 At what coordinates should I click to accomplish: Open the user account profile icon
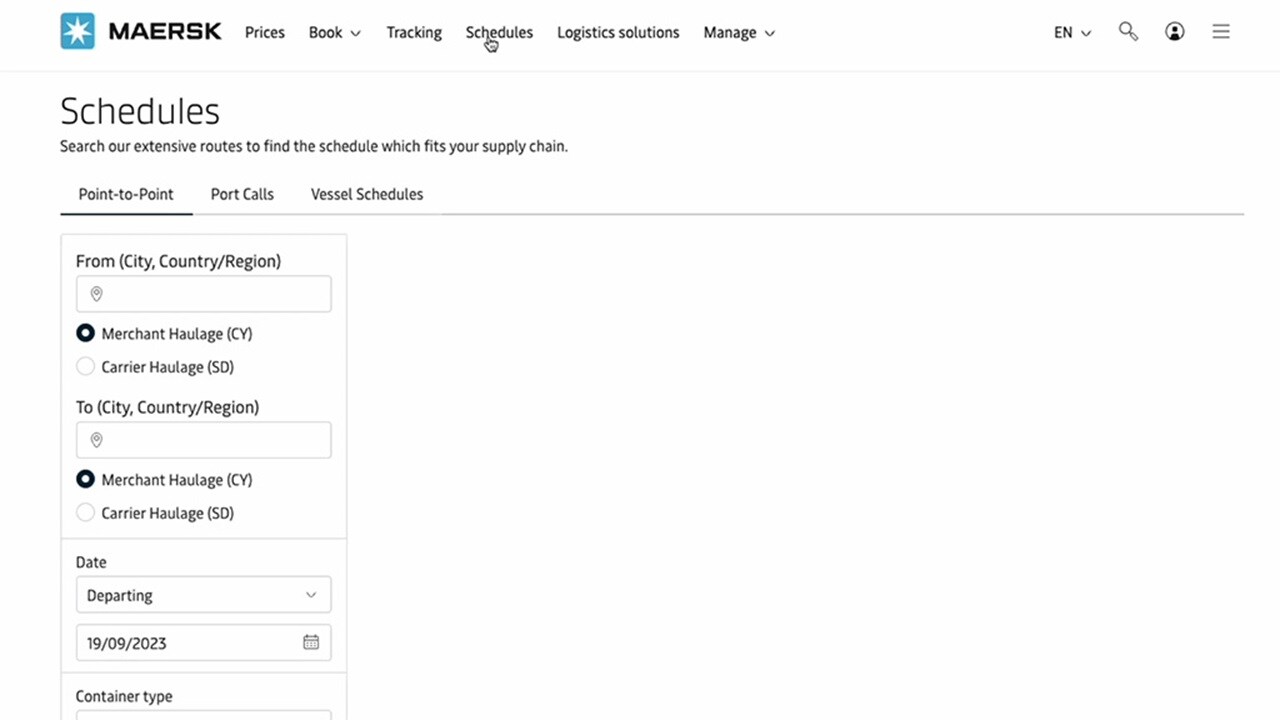pyautogui.click(x=1175, y=31)
